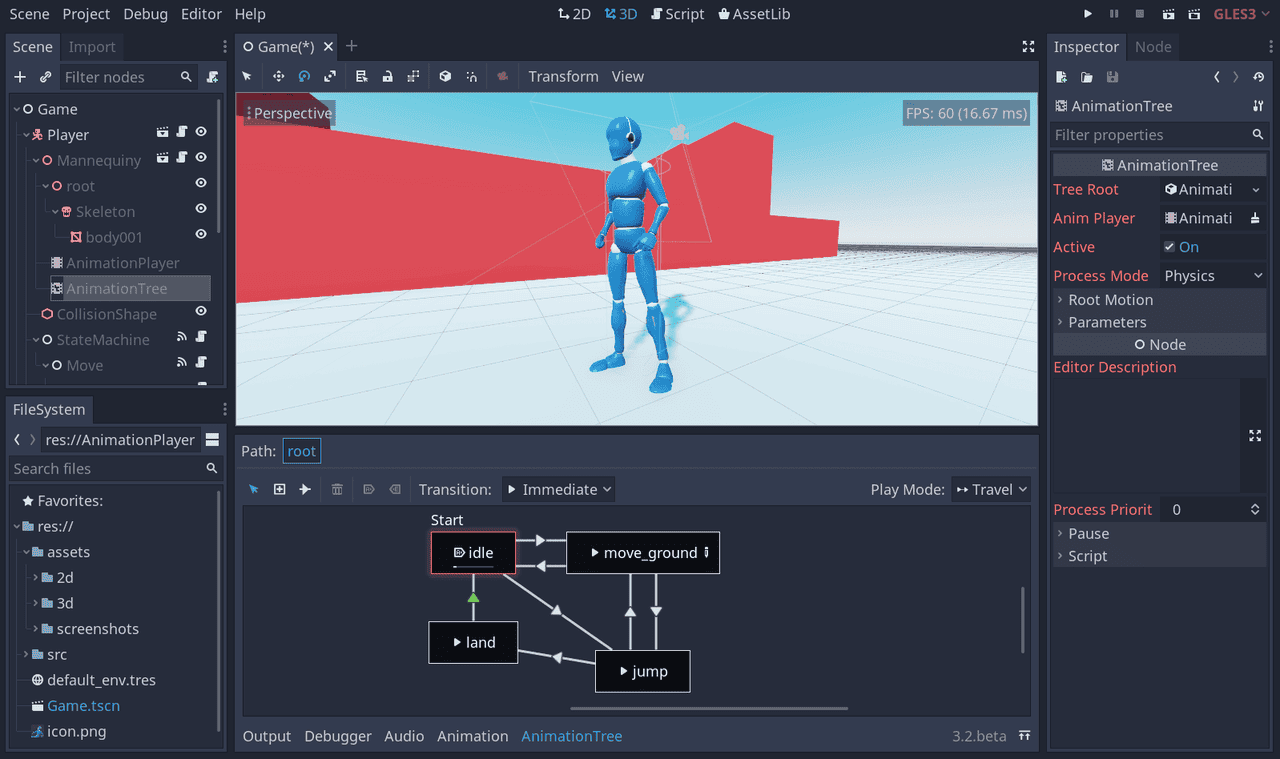Screen dimensions: 1280x759
Task: Toggle visibility of the Skeleton node
Action: point(201,211)
